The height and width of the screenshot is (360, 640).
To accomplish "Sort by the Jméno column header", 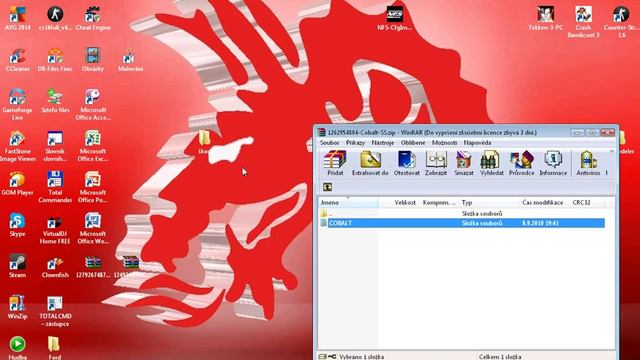I will point(348,202).
